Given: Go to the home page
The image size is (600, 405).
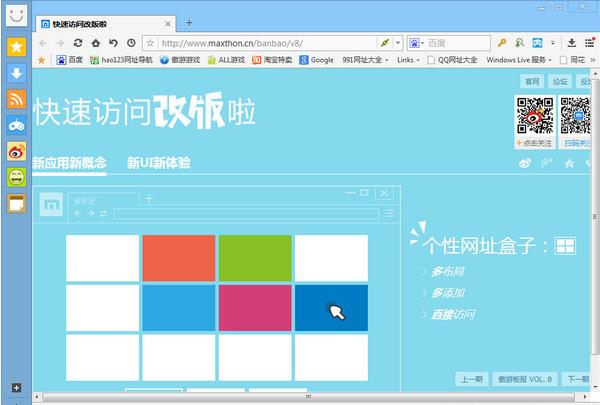Looking at the screenshot, I should click(96, 43).
